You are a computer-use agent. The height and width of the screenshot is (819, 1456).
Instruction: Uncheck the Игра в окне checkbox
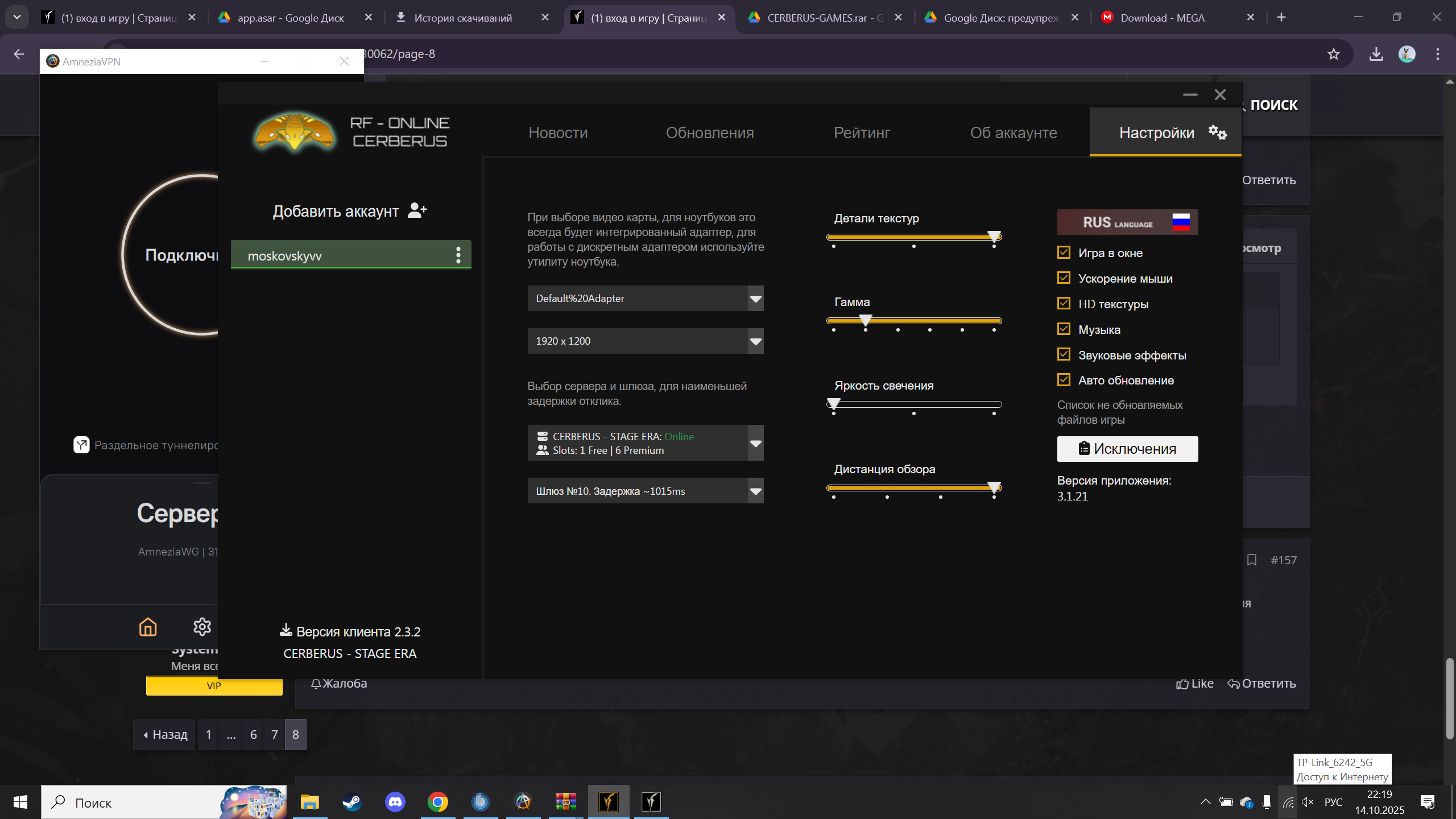(x=1064, y=253)
